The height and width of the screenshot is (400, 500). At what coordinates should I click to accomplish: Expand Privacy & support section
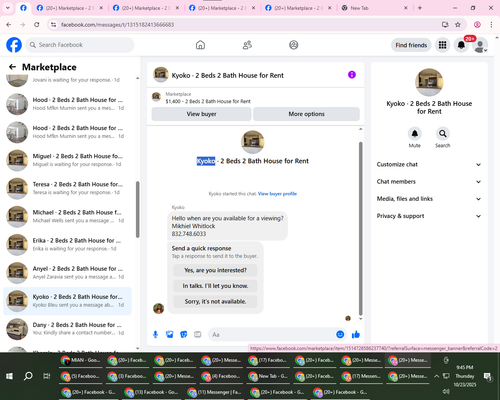pyautogui.click(x=429, y=216)
